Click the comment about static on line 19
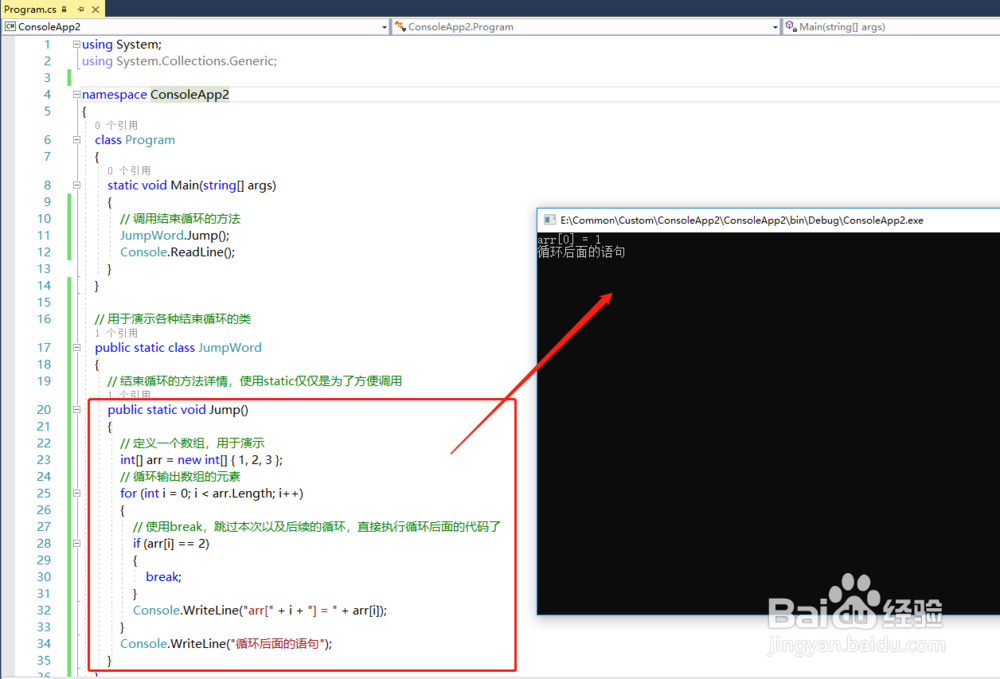Image resolution: width=1000 pixels, height=679 pixels. (254, 381)
